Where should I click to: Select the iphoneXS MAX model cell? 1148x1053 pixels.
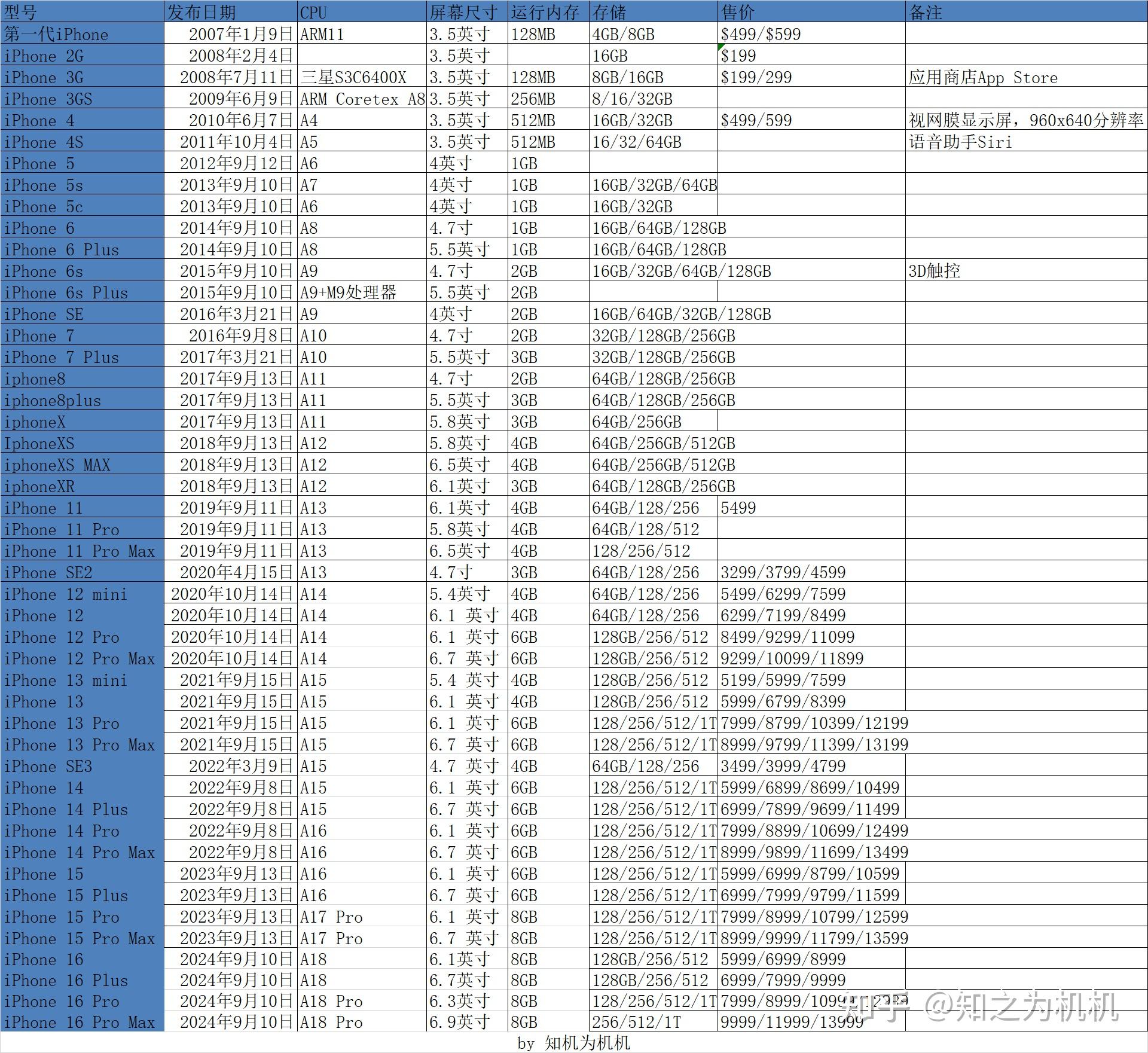tap(83, 465)
